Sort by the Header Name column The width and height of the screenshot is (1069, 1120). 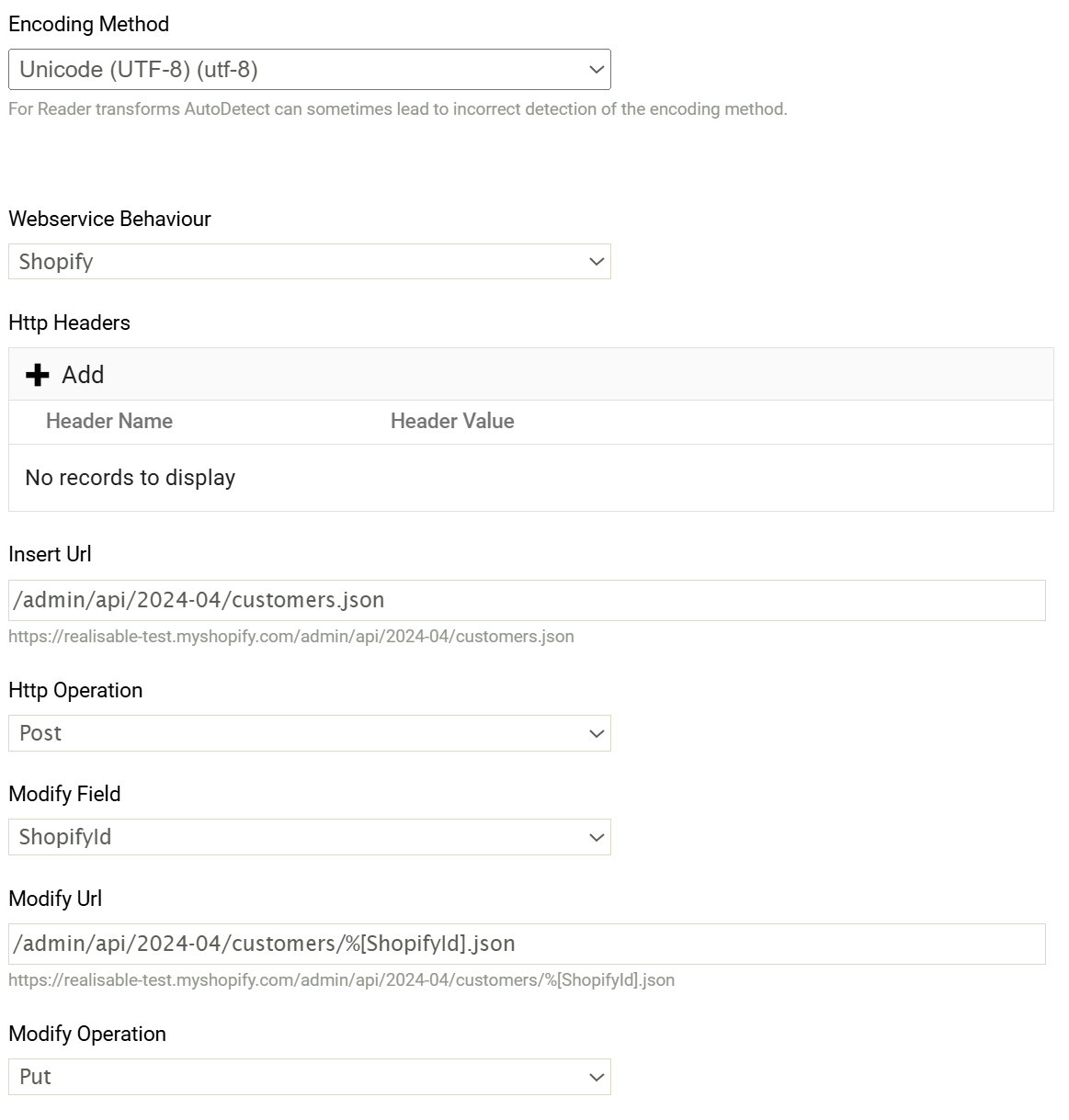(109, 421)
